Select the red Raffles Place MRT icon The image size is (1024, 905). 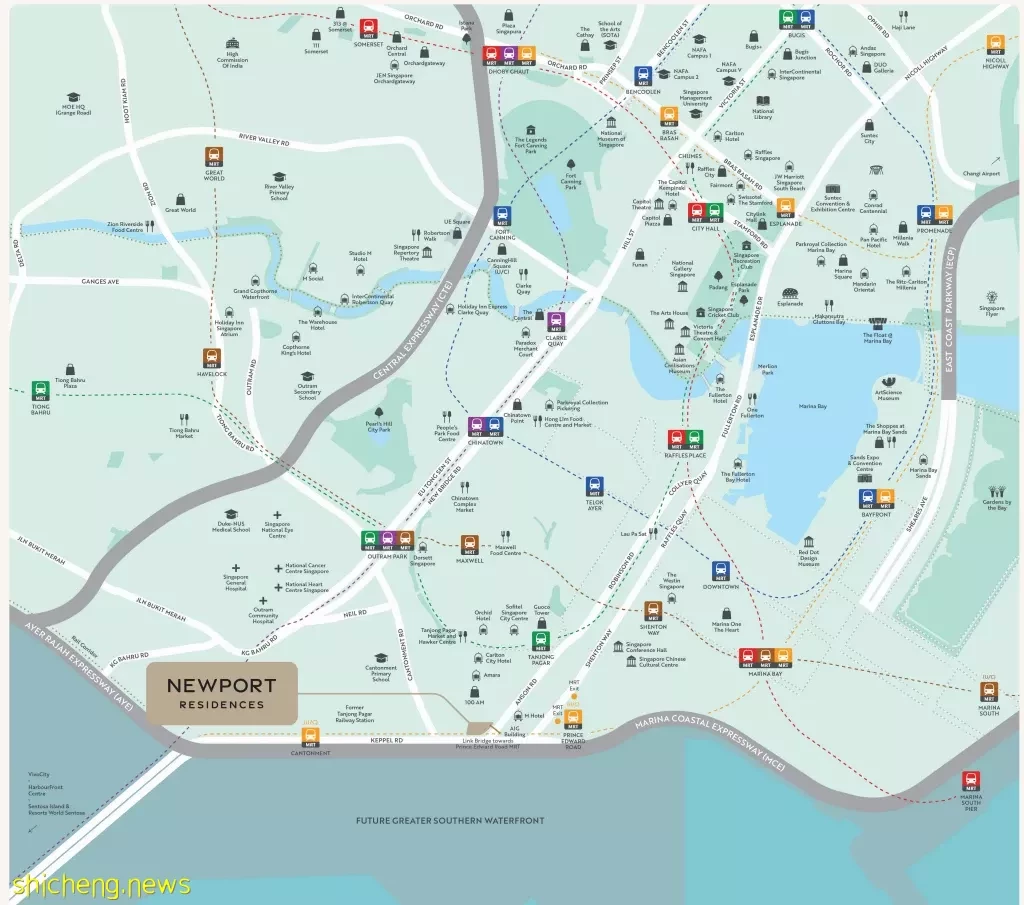point(677,440)
